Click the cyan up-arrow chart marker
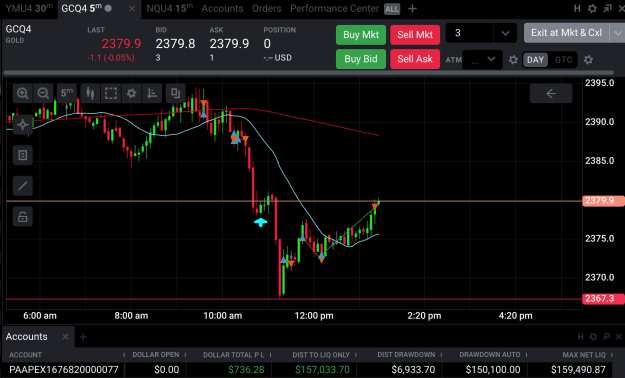 261,222
